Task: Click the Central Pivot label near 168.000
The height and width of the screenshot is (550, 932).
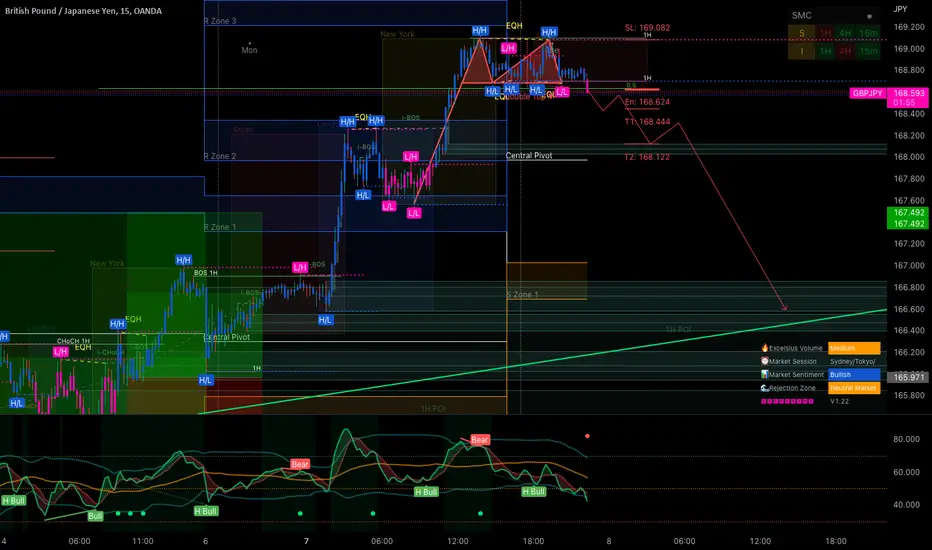Action: (529, 155)
